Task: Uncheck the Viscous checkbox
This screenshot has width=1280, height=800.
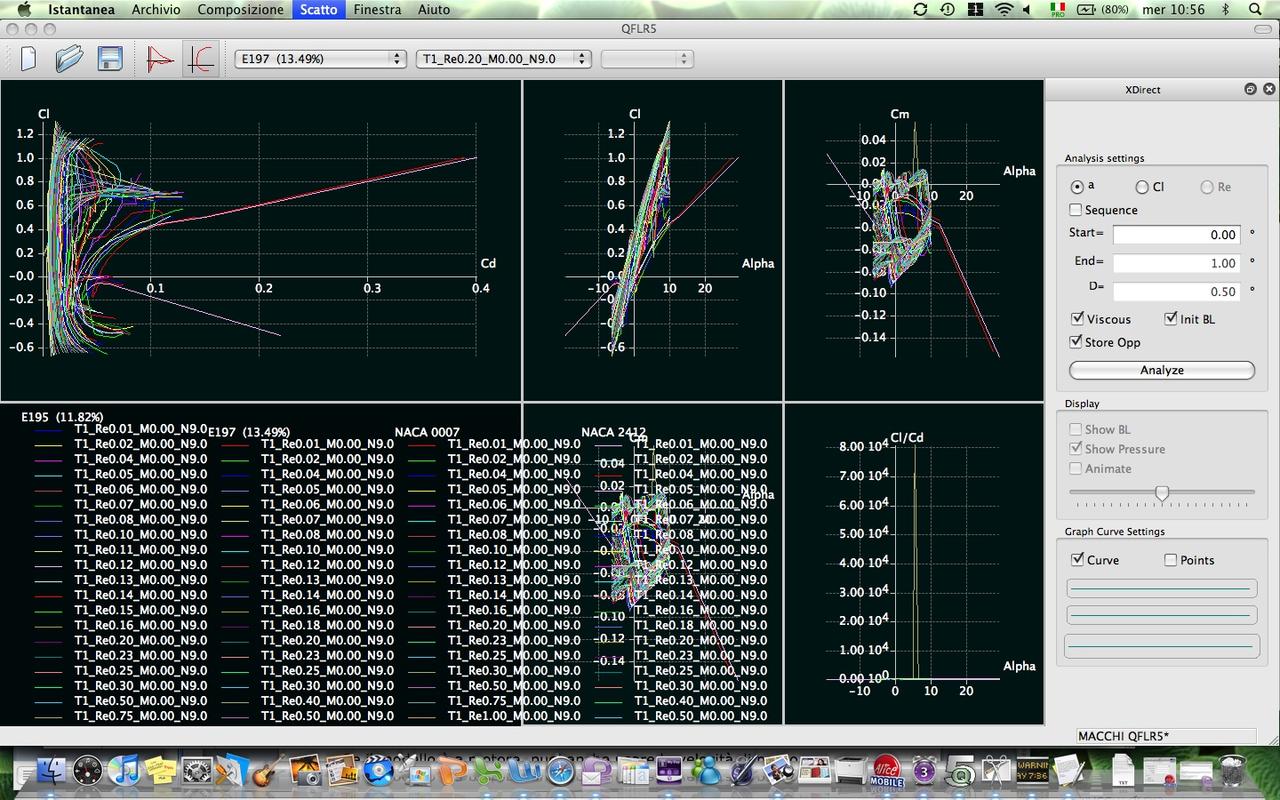Action: click(x=1077, y=319)
